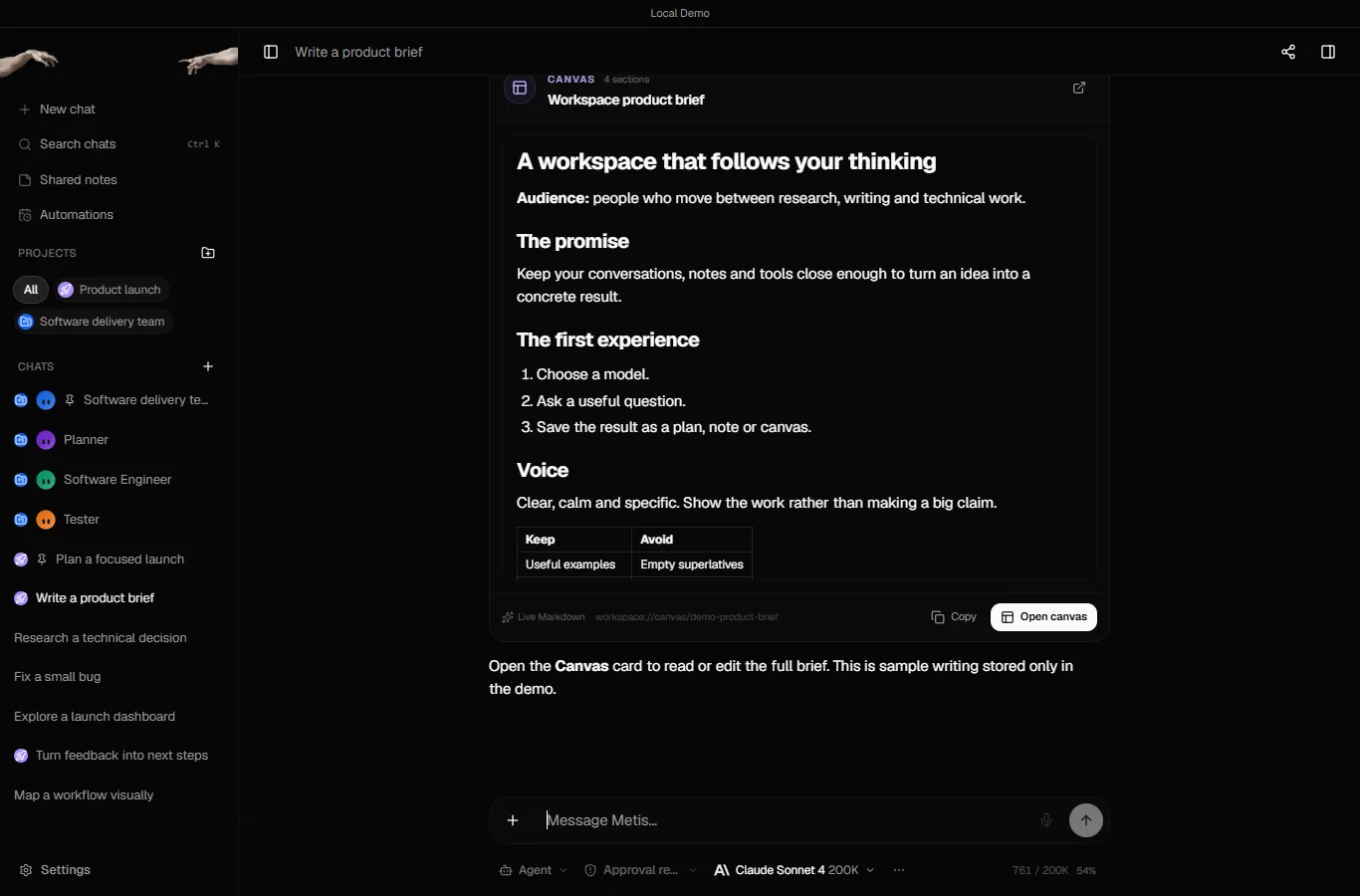
Task: Open the Plan a focused launch chat
Action: pos(118,560)
